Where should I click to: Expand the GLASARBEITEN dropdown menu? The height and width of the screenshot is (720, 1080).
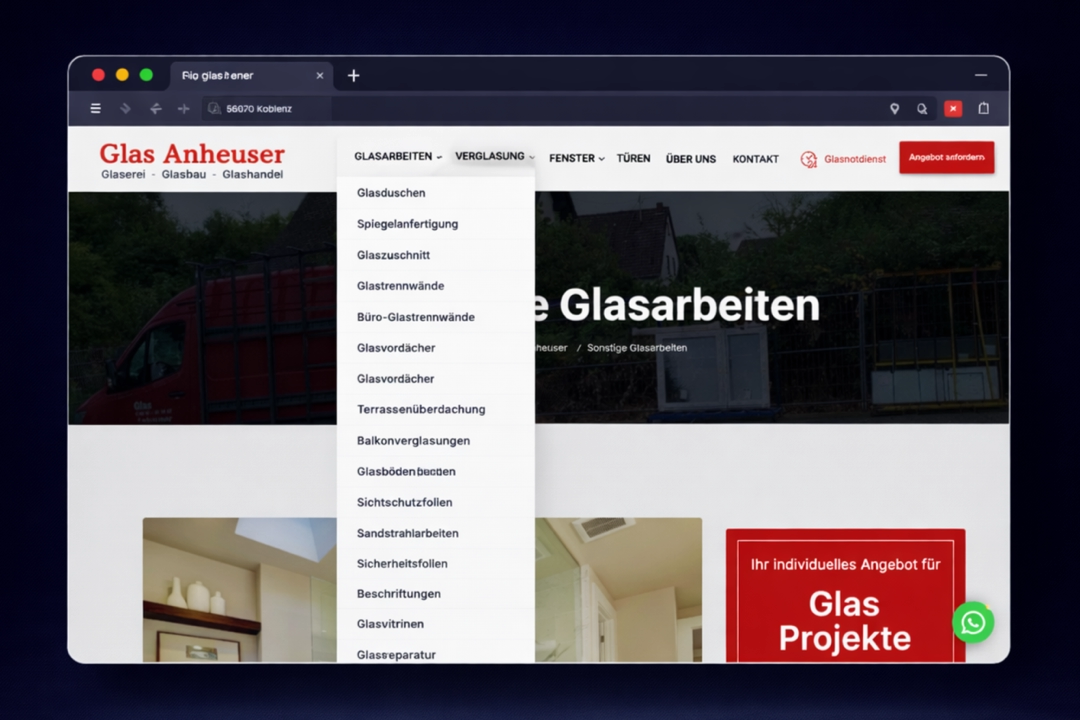[392, 157]
